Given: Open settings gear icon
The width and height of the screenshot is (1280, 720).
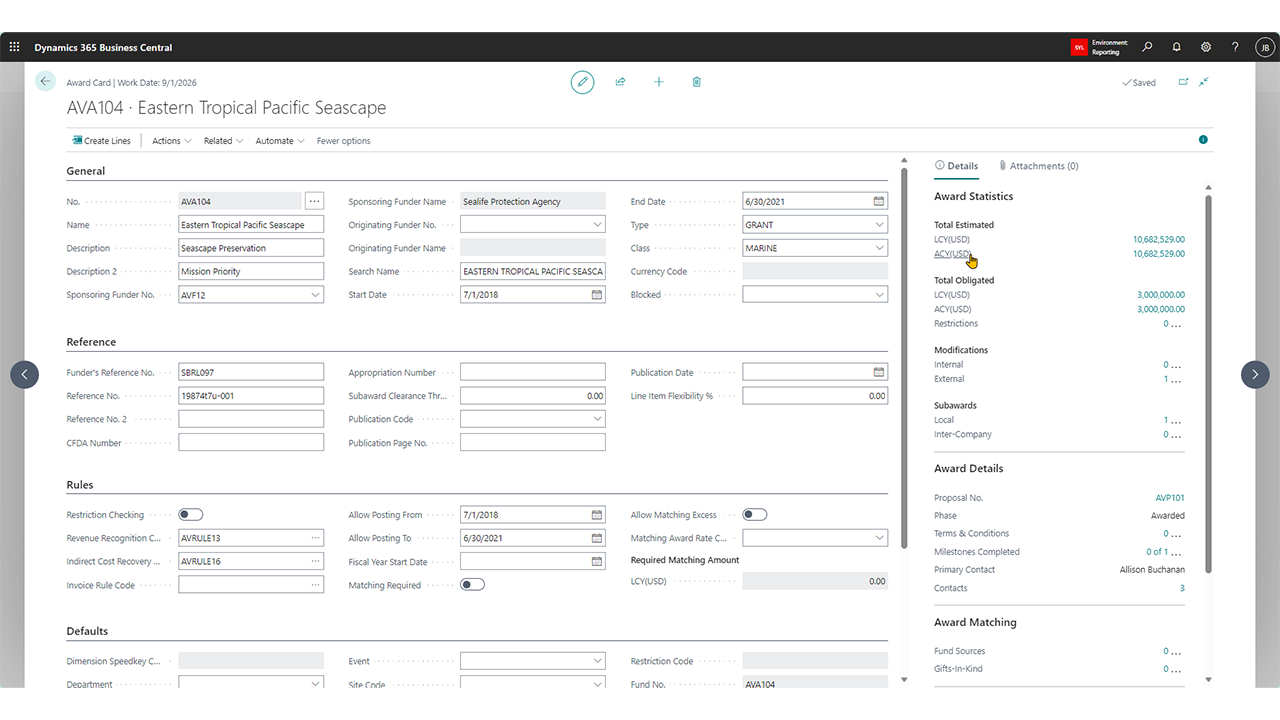Looking at the screenshot, I should tap(1206, 47).
